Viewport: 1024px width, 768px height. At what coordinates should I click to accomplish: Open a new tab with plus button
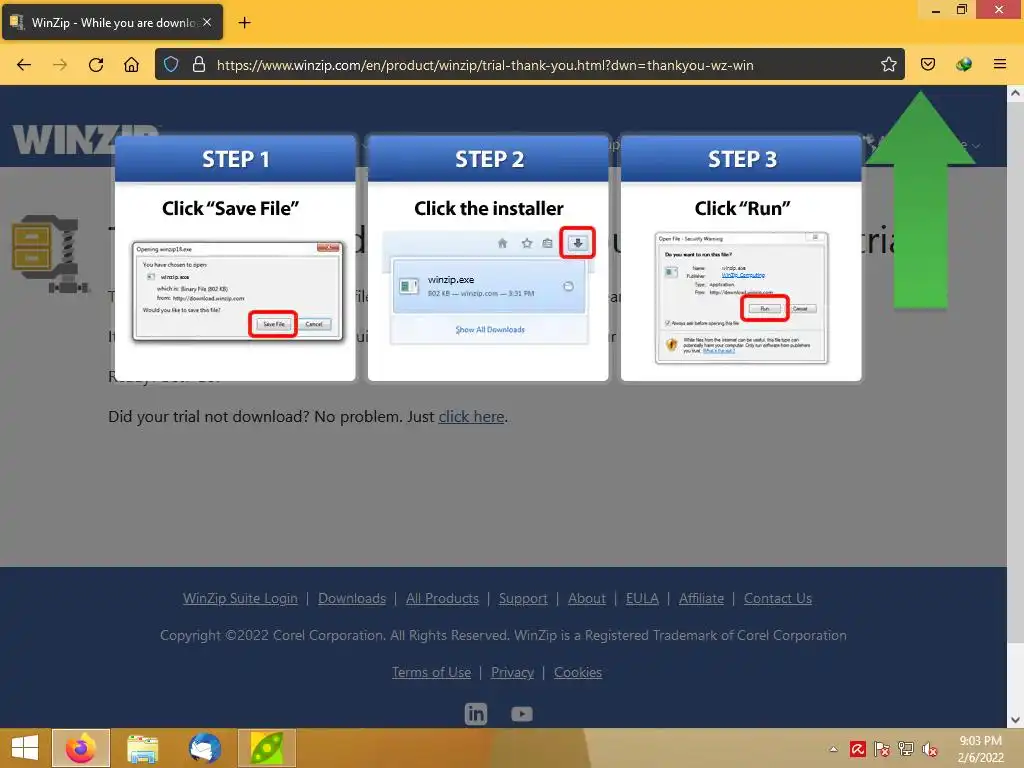coord(244,23)
